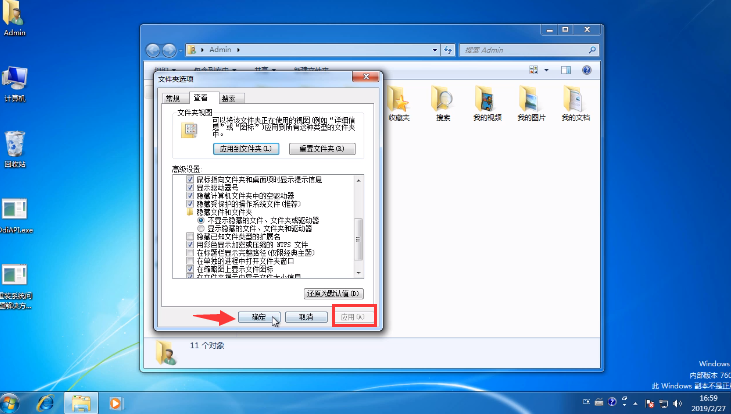The height and width of the screenshot is (414, 731).
Task: Toggle 隐藏受保护的操作系统文件(推荐) checkbox
Action: pyautogui.click(x=190, y=204)
